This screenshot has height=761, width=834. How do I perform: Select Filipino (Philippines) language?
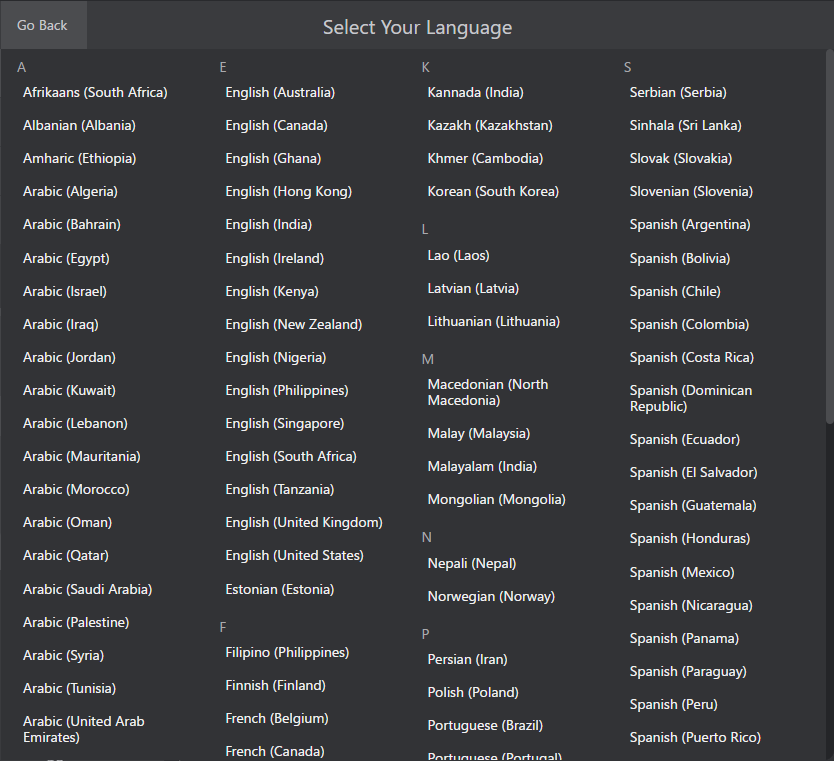(x=287, y=651)
